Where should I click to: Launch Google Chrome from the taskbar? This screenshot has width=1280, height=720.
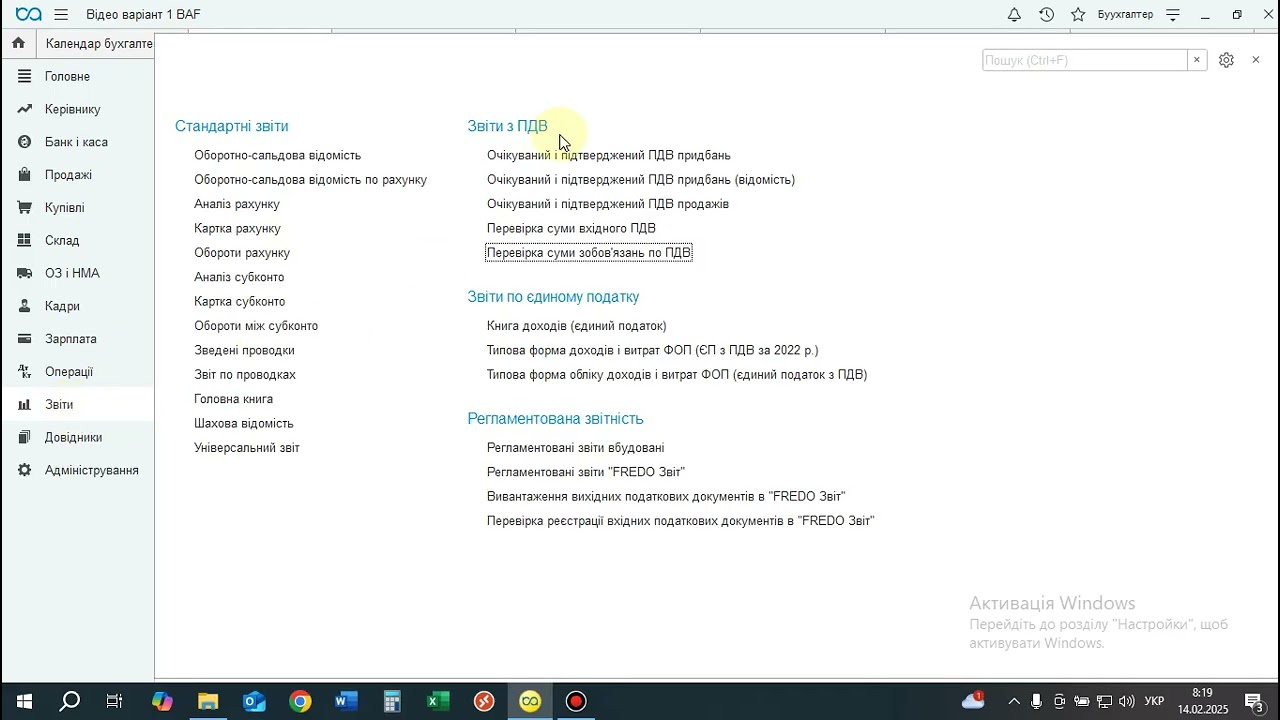(x=300, y=701)
